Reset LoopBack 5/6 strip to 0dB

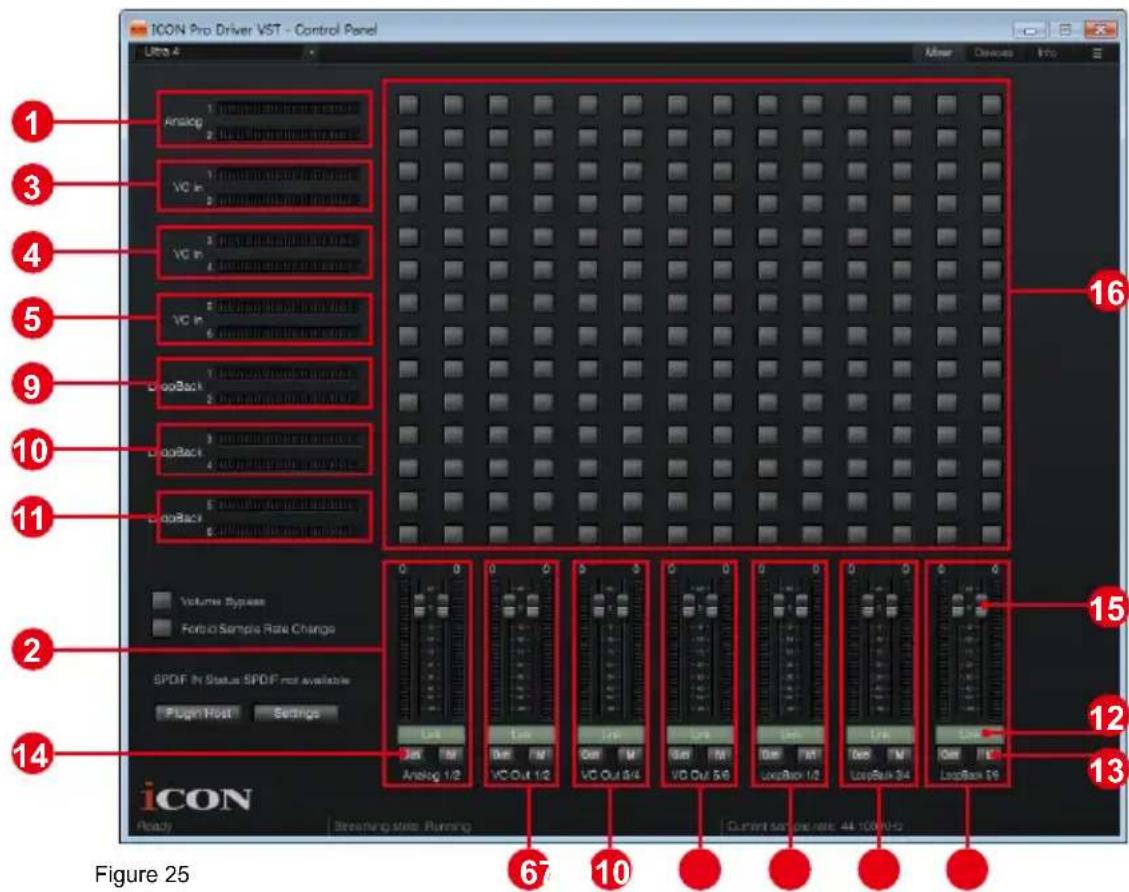click(950, 754)
